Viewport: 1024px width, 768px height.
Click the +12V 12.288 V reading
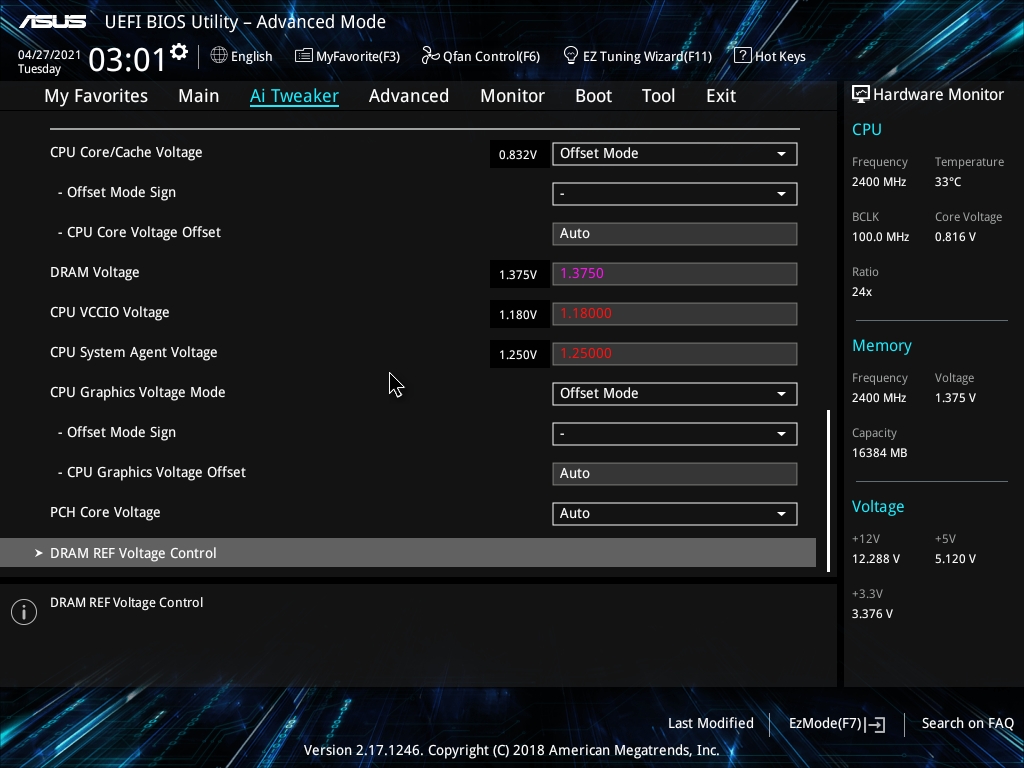876,559
